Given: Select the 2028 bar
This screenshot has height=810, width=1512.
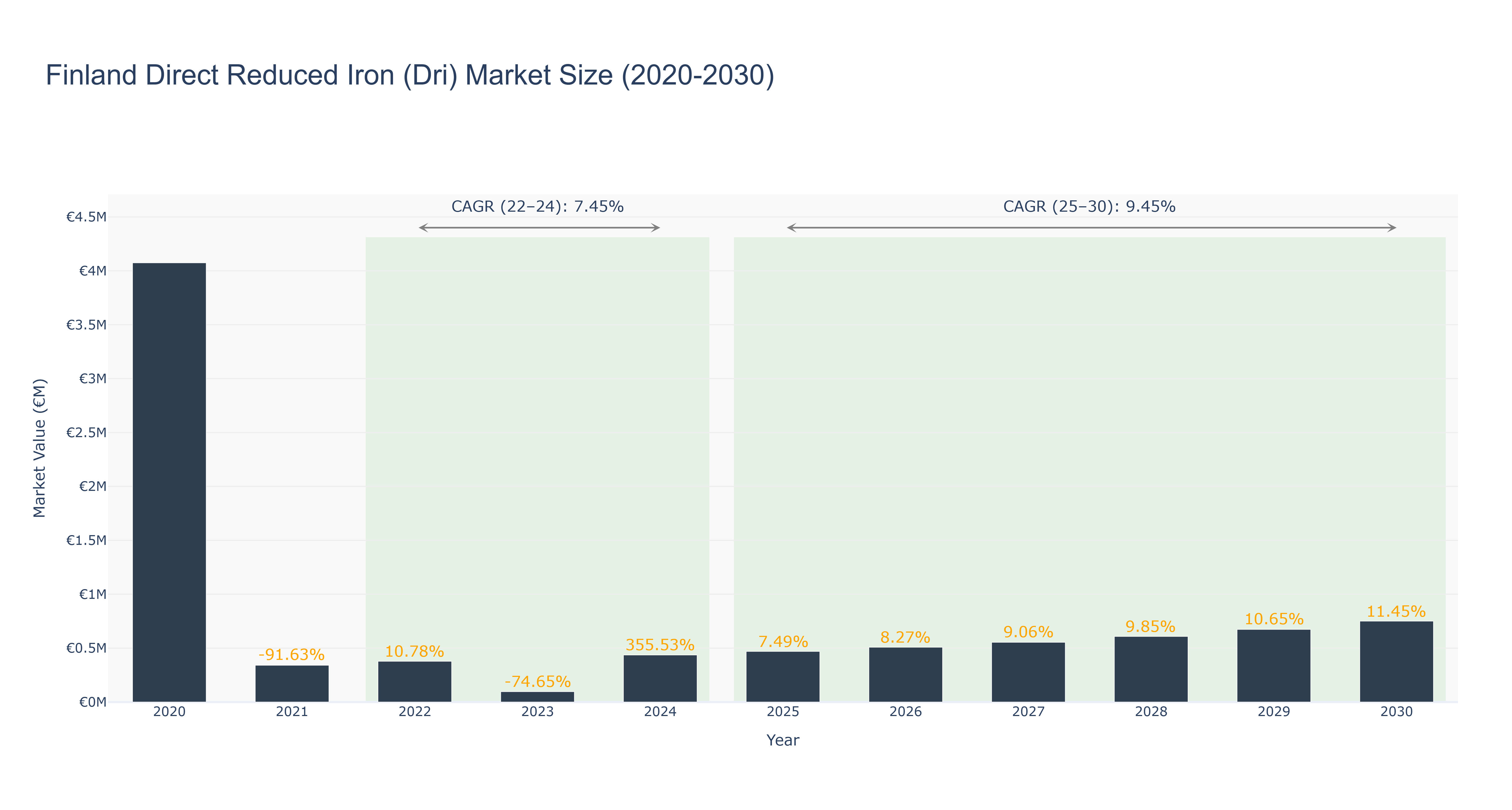Looking at the screenshot, I should (x=1150, y=669).
